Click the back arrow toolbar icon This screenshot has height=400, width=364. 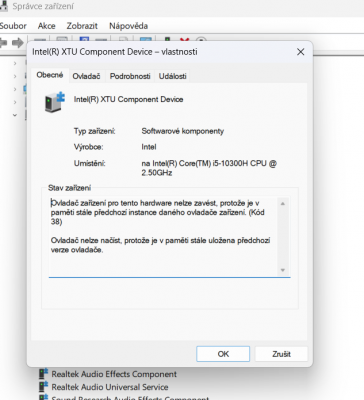click(x=3, y=43)
